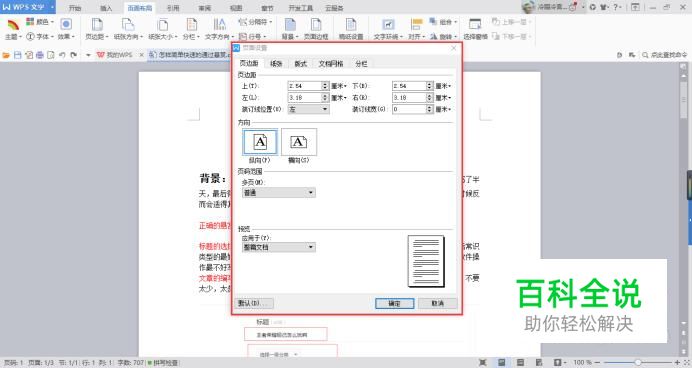
Task: Open the 文字环绕 text wrap button
Action: tap(388, 29)
